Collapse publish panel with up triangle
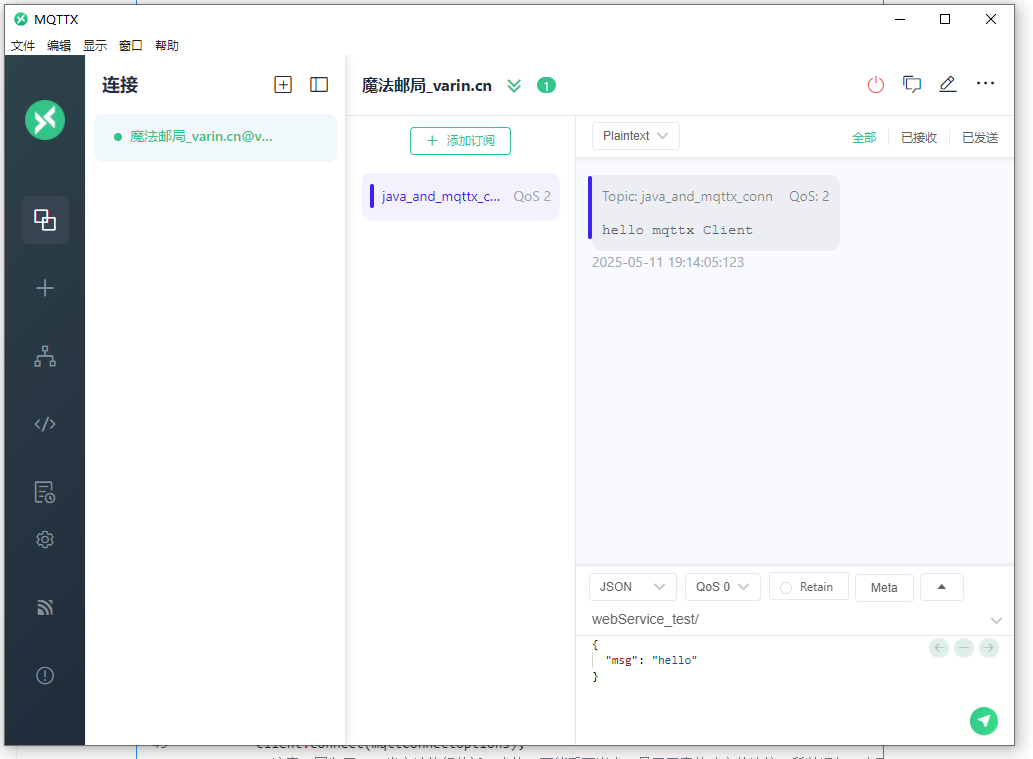The width and height of the screenshot is (1033, 759). coord(941,587)
